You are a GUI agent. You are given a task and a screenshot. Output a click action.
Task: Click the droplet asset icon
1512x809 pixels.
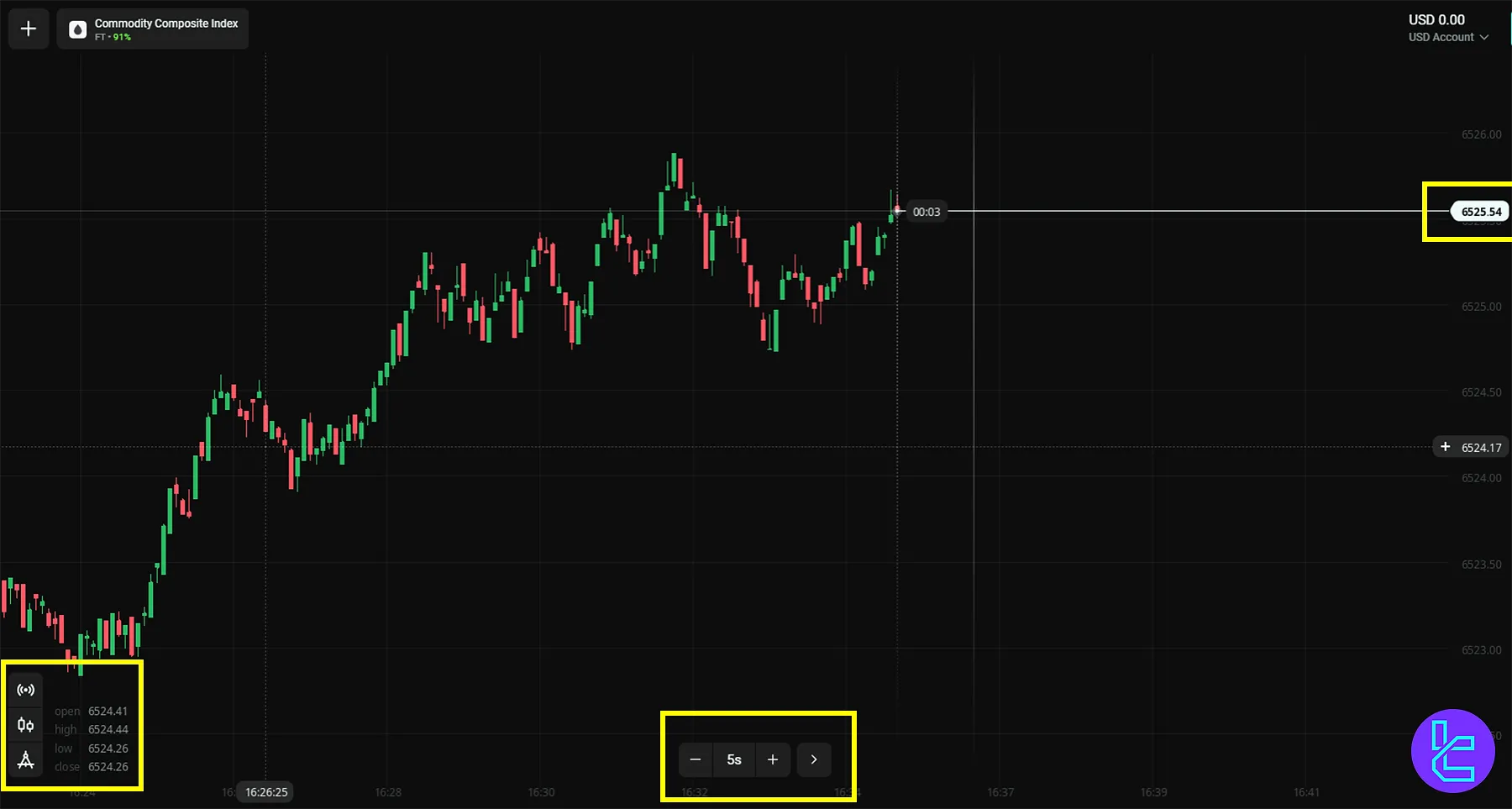pos(77,30)
